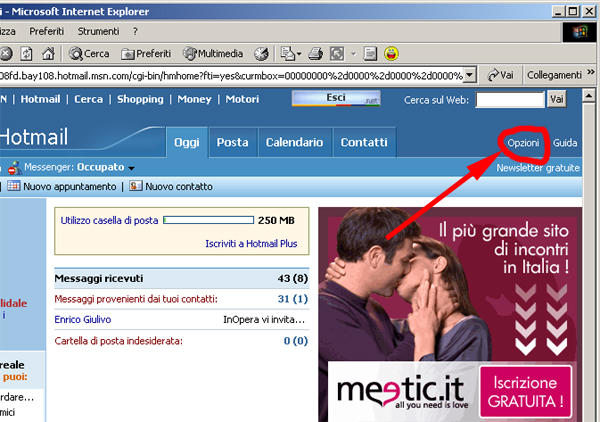Viewport: 600px width, 422px height.
Task: Go to Hotmail link in MSN bar
Action: 40,99
